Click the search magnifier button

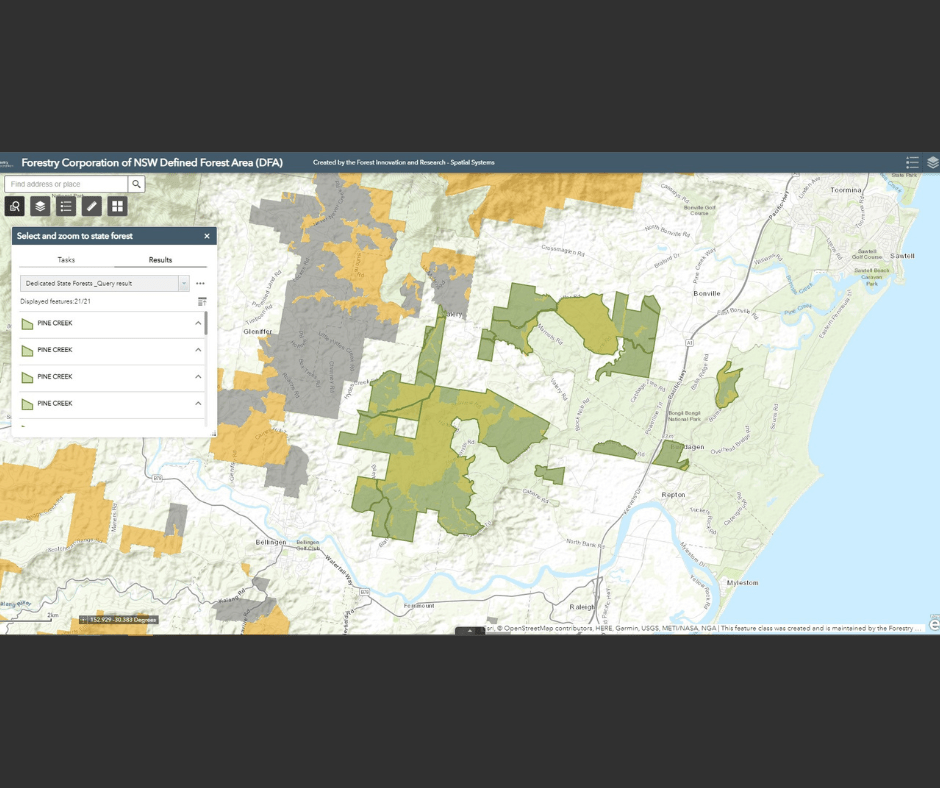click(137, 184)
